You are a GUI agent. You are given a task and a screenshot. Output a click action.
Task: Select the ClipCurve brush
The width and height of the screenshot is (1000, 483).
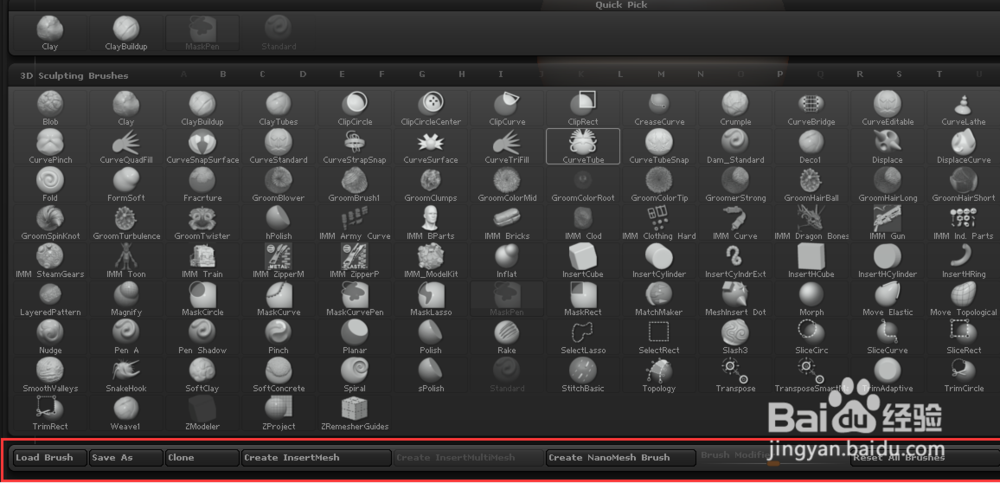[506, 108]
